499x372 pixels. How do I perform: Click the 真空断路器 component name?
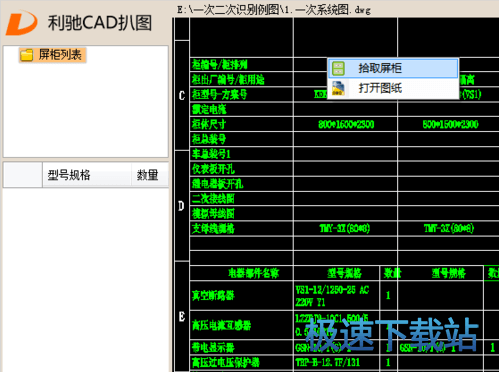click(x=213, y=295)
